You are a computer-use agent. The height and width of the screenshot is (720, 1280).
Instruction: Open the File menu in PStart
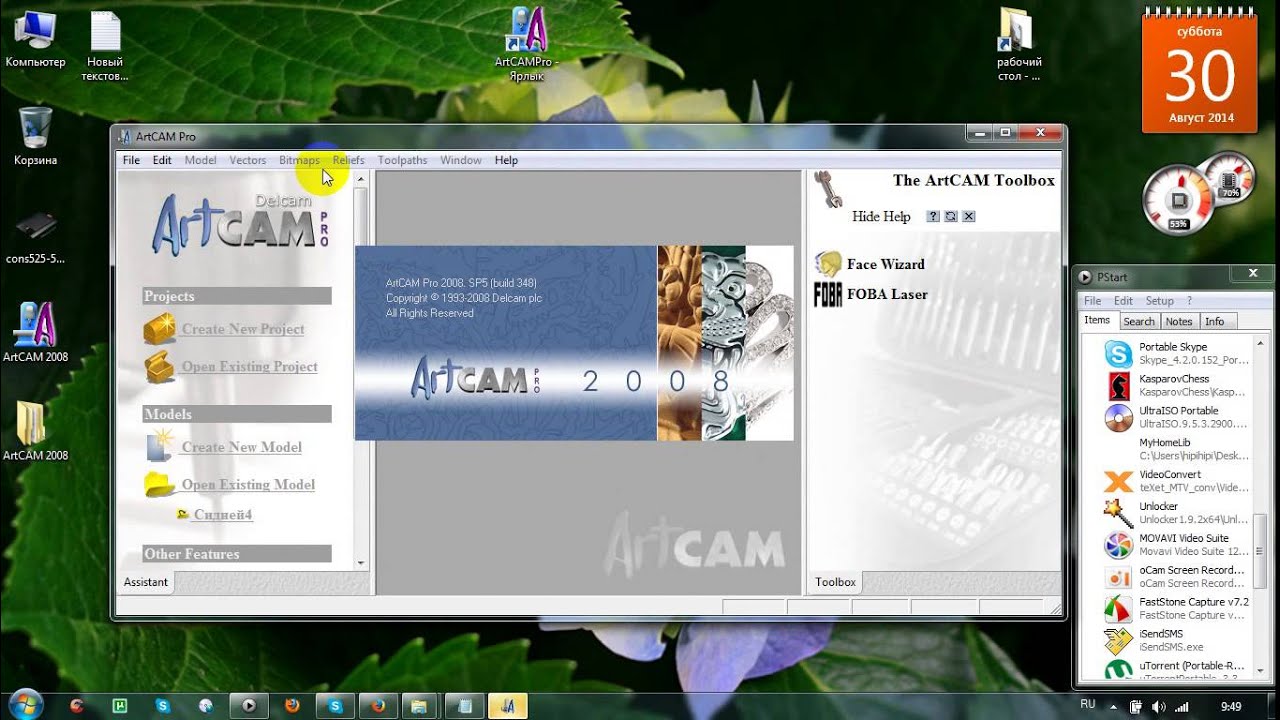[x=1093, y=301]
